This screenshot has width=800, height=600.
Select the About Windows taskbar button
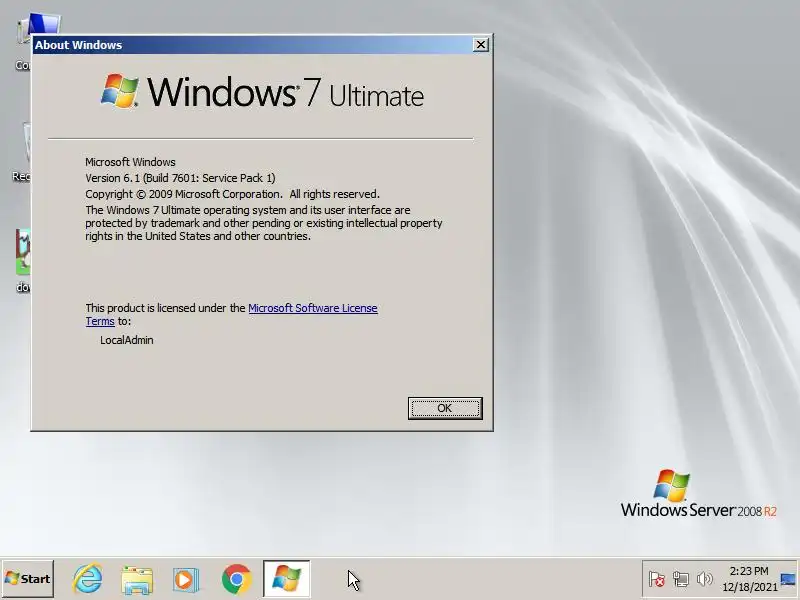(287, 579)
